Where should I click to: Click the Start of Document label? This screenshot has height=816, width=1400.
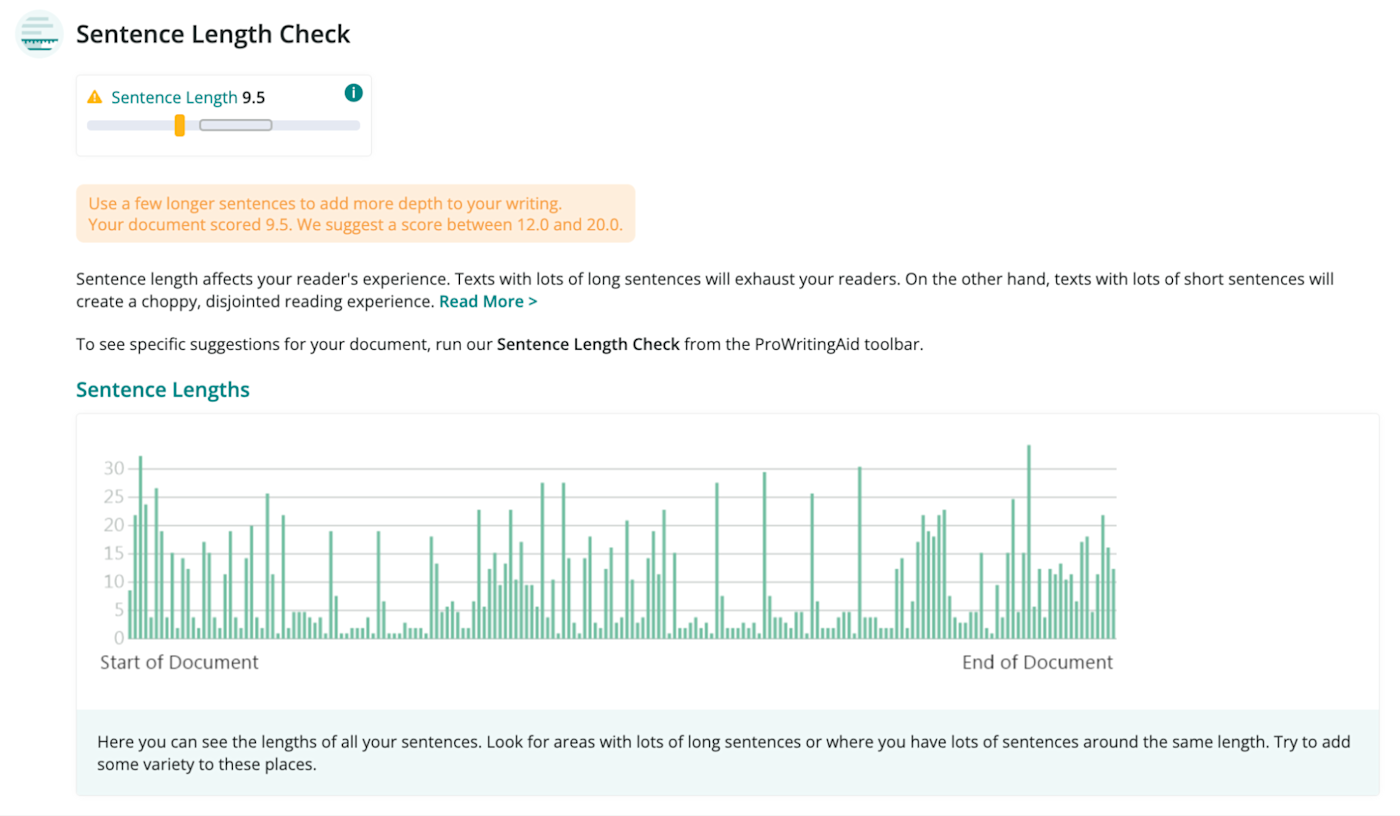tap(179, 662)
